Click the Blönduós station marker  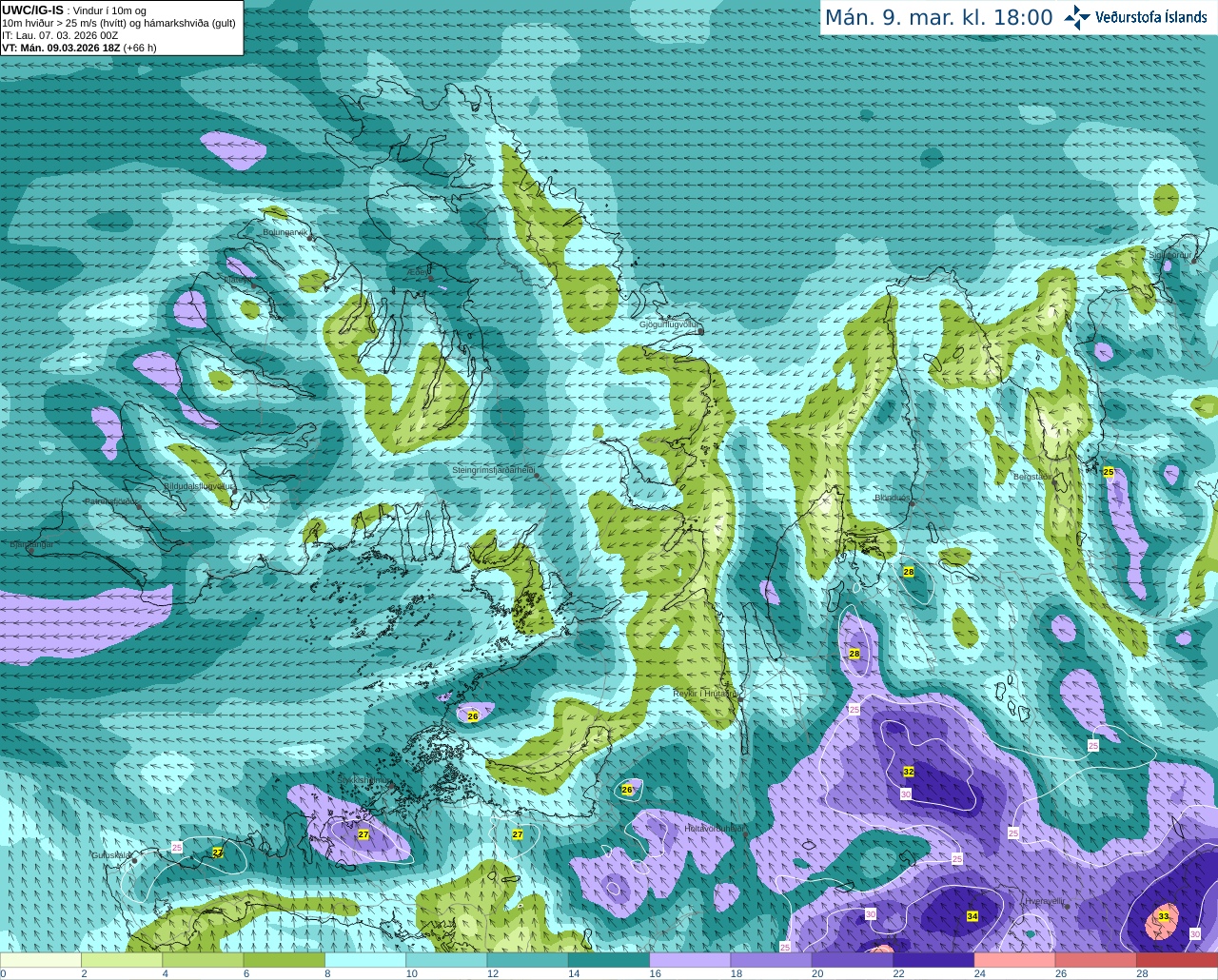pyautogui.click(x=912, y=503)
